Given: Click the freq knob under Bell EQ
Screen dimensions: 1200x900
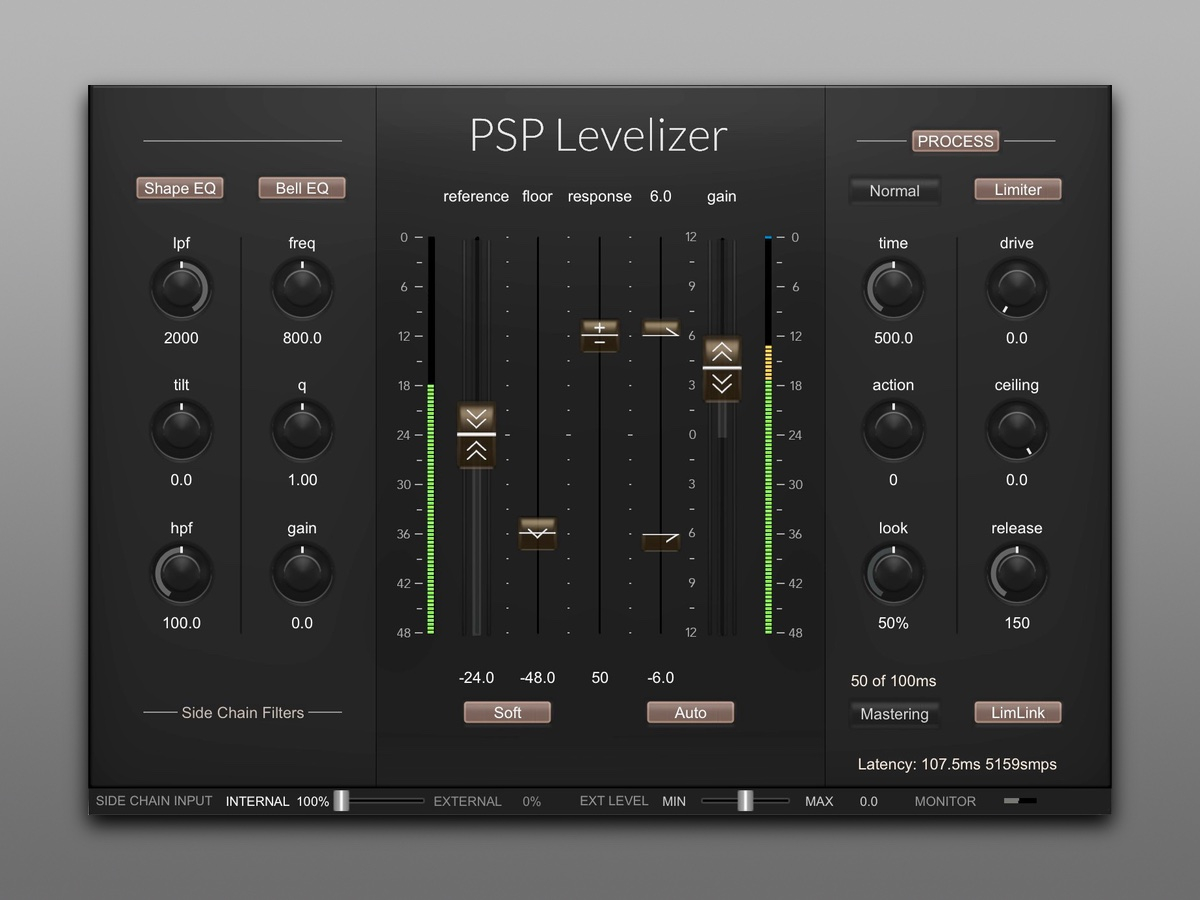Looking at the screenshot, I should [x=302, y=288].
